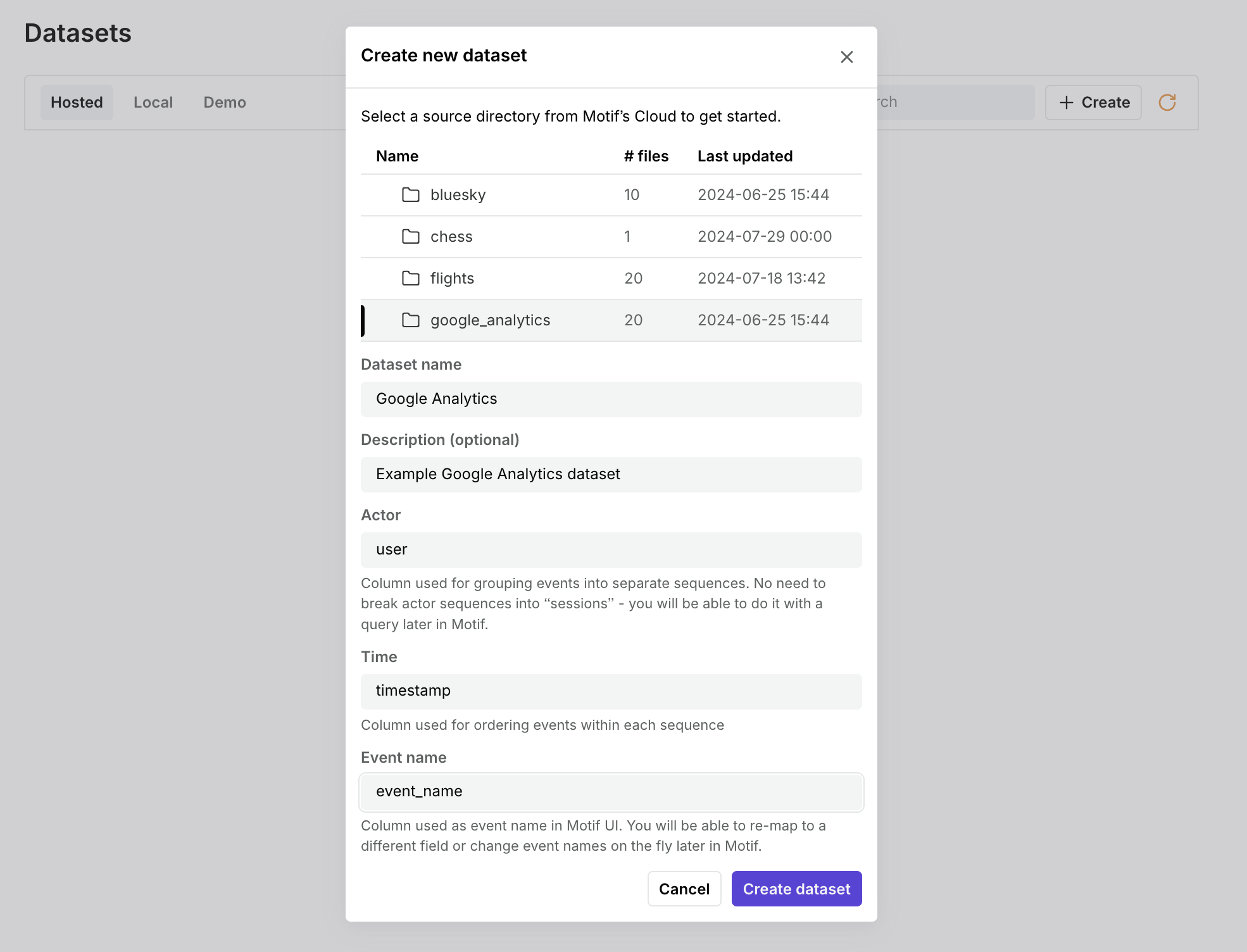
Task: Switch to the Local tab
Action: point(153,103)
